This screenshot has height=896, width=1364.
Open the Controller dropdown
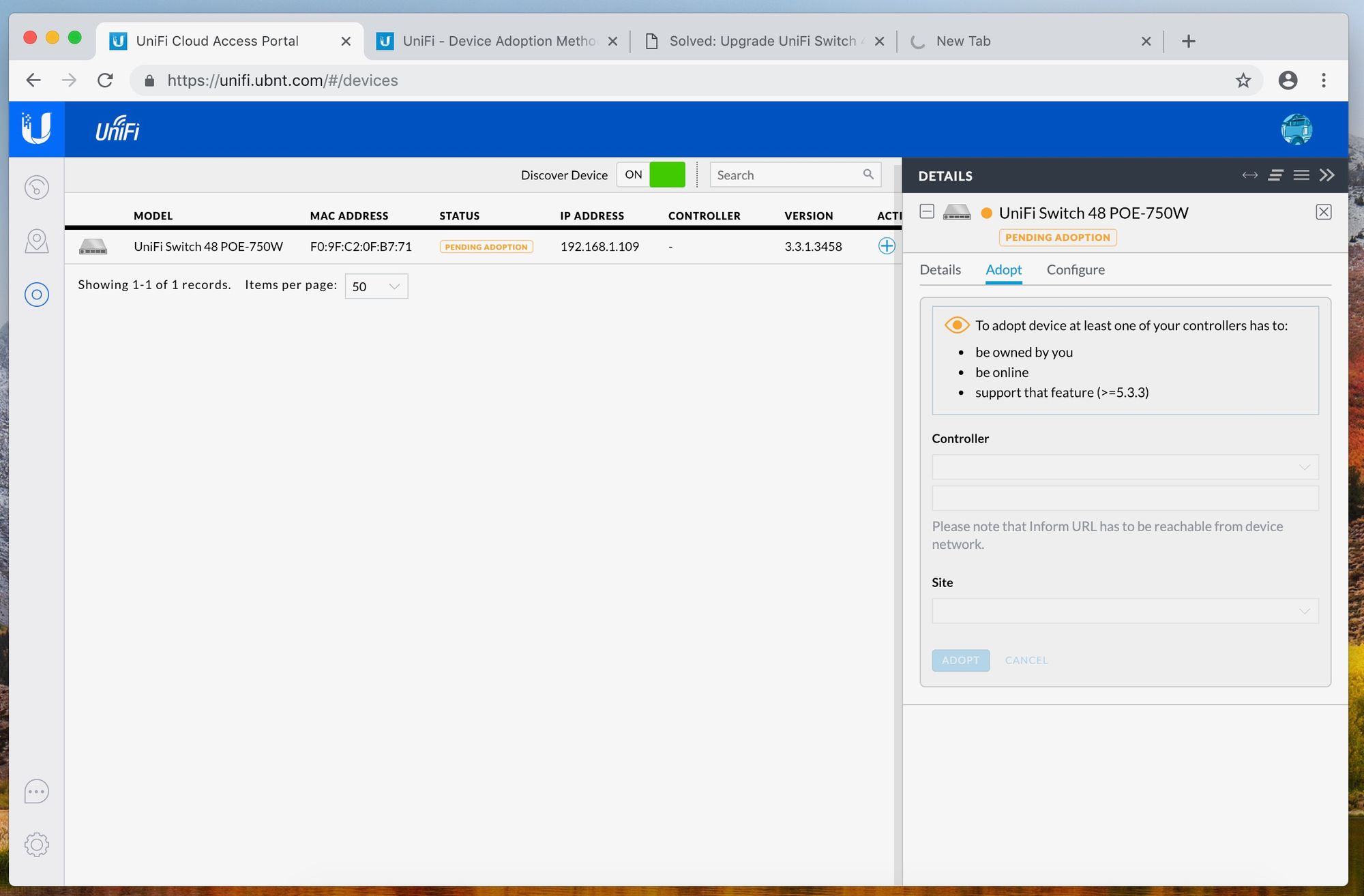click(1125, 467)
